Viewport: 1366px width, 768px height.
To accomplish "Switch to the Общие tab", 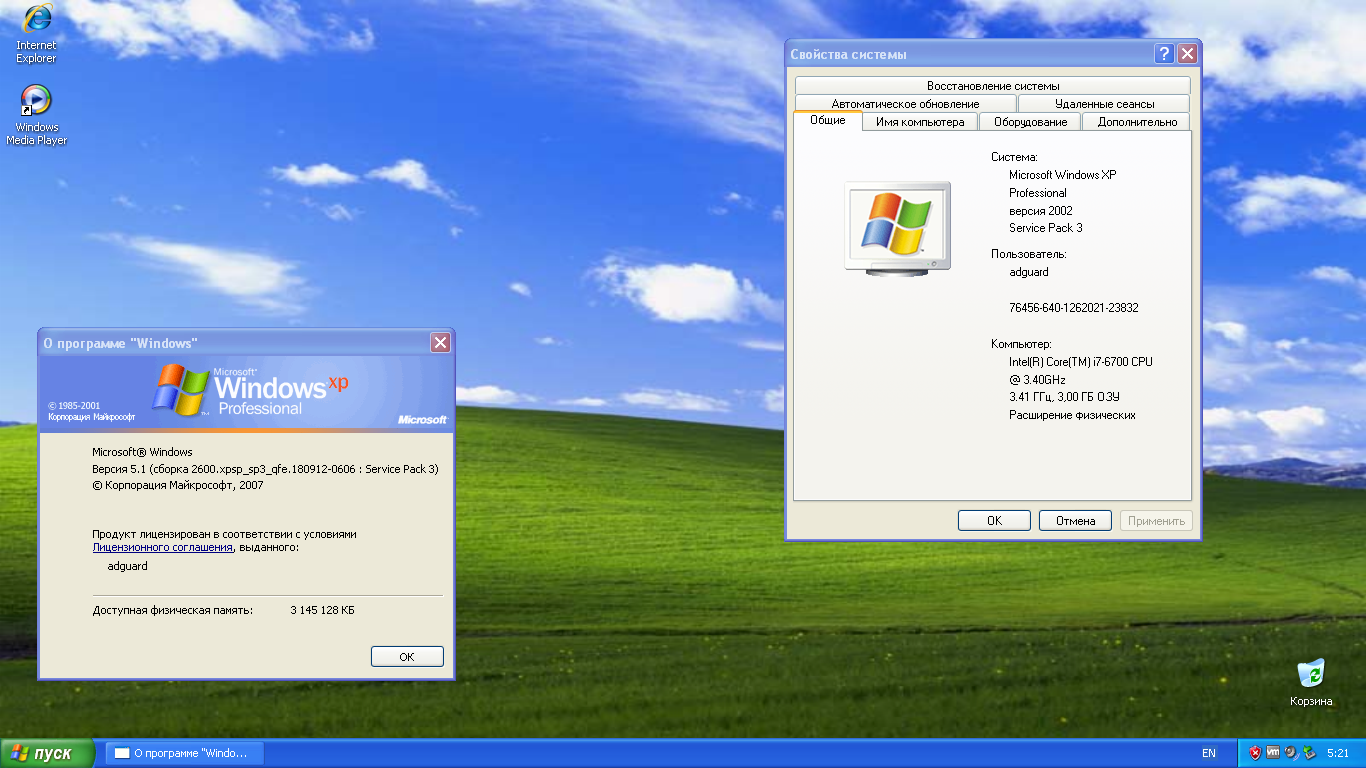I will [828, 120].
